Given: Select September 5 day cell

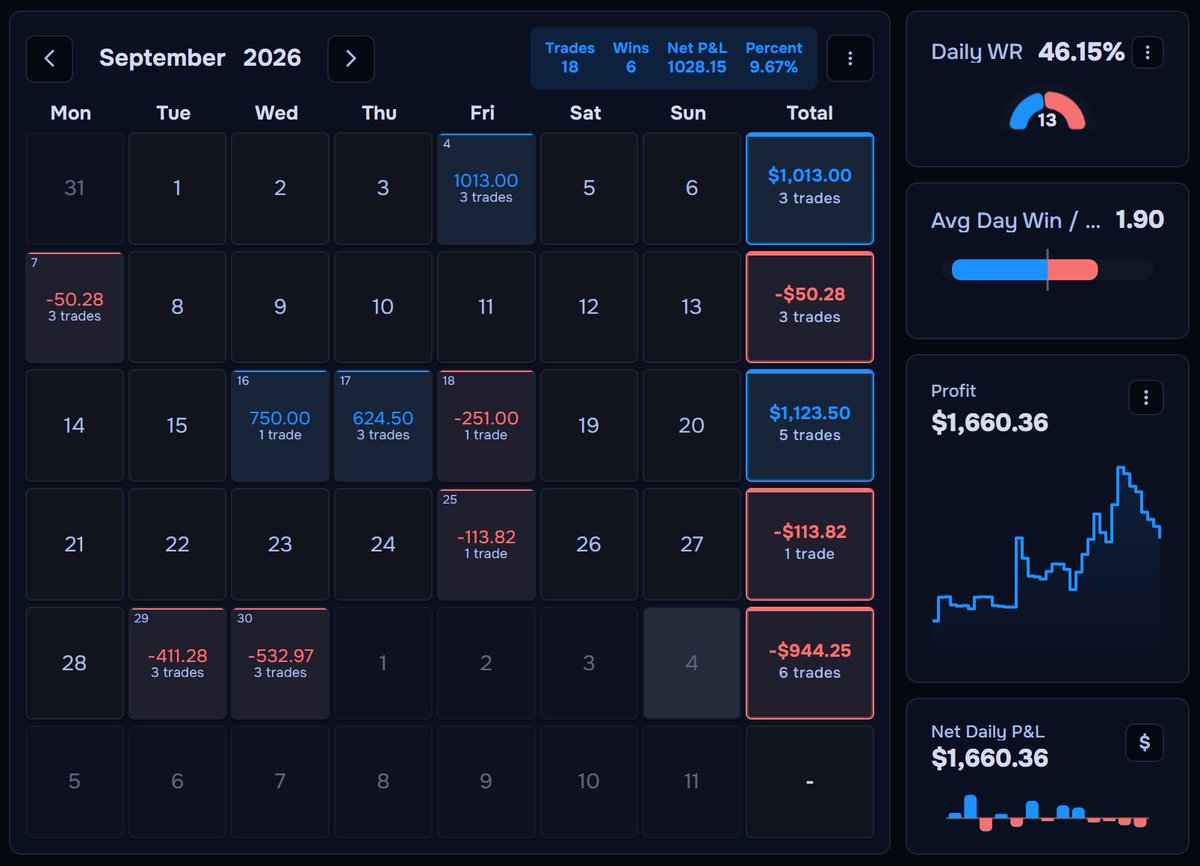Looking at the screenshot, I should coord(589,189).
